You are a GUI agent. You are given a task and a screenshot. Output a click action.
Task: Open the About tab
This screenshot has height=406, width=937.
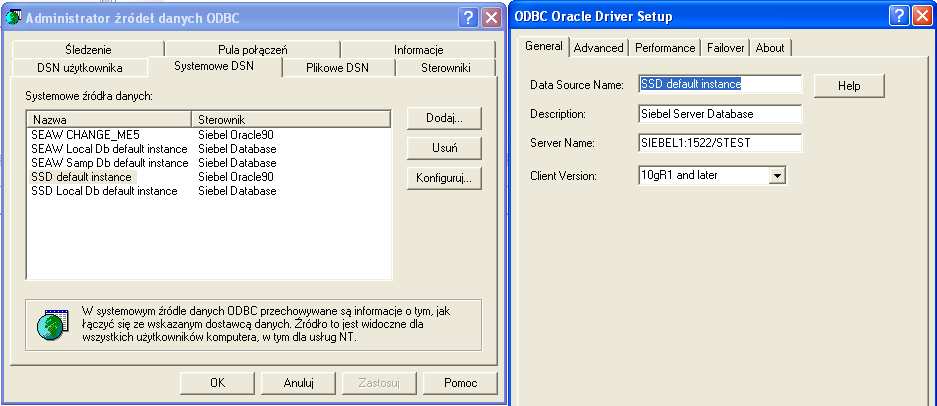coord(770,48)
